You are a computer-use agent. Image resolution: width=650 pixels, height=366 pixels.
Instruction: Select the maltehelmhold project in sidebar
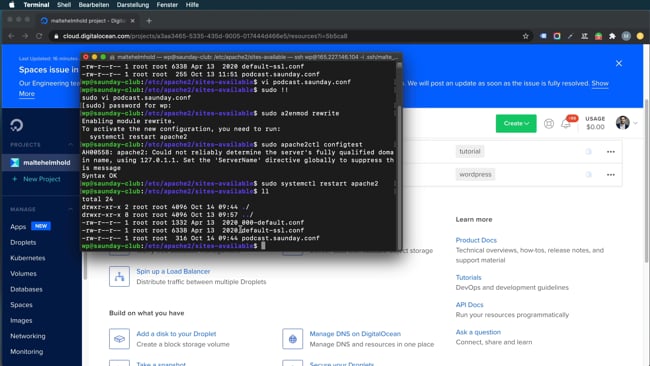pos(41,162)
